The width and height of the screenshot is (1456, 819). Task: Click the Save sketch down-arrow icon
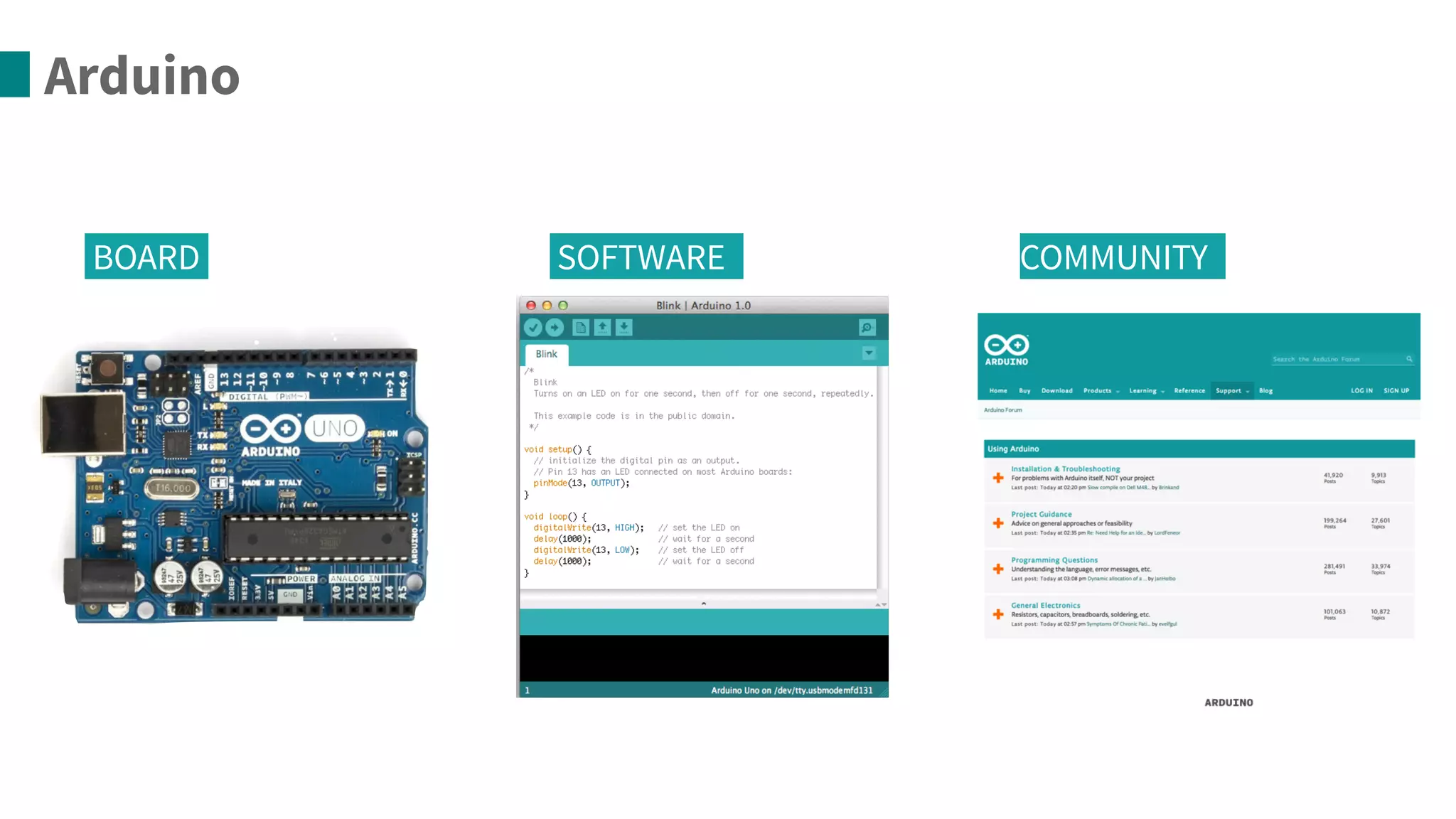[623, 328]
